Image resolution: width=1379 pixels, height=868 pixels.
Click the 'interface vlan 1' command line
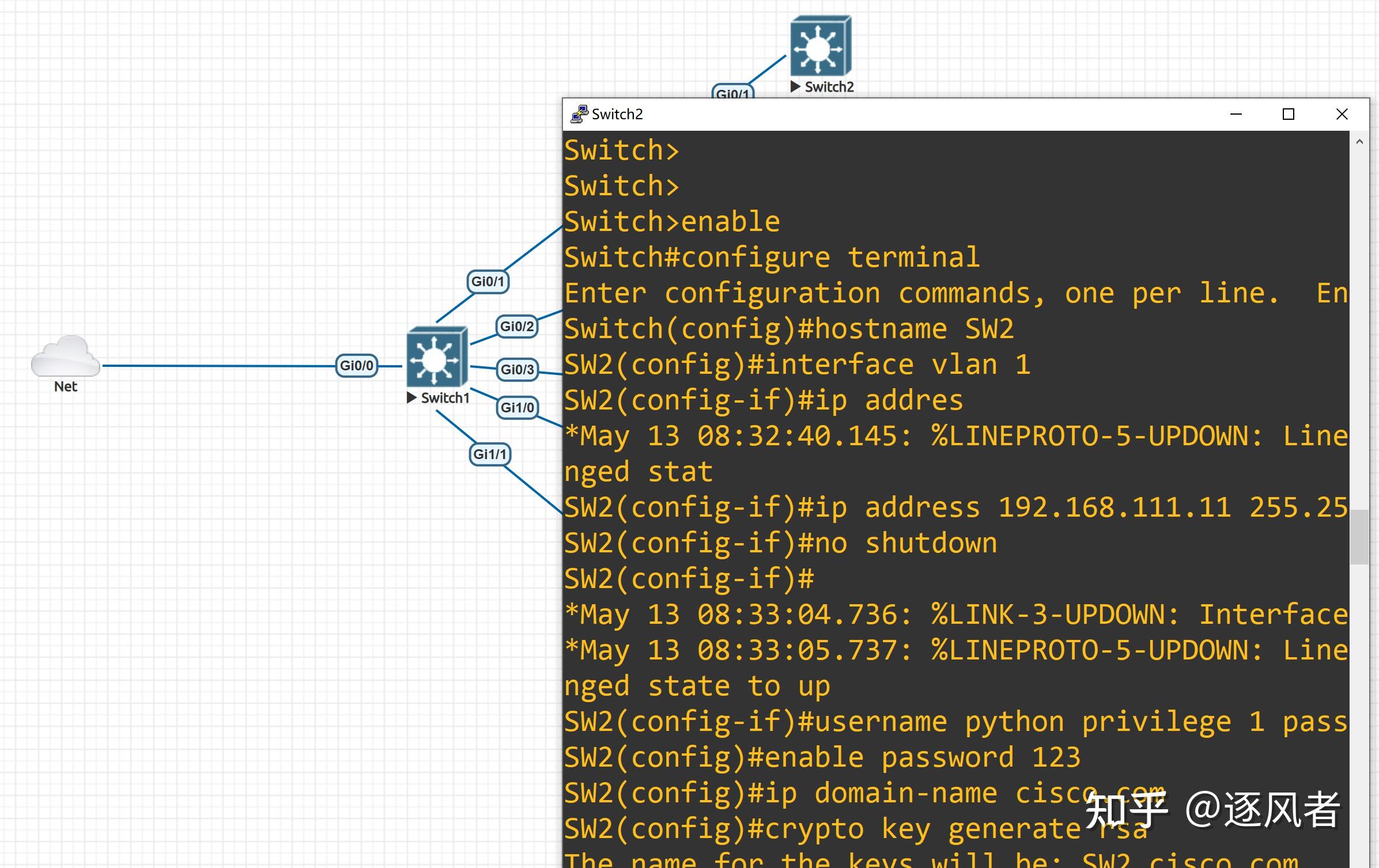(798, 365)
